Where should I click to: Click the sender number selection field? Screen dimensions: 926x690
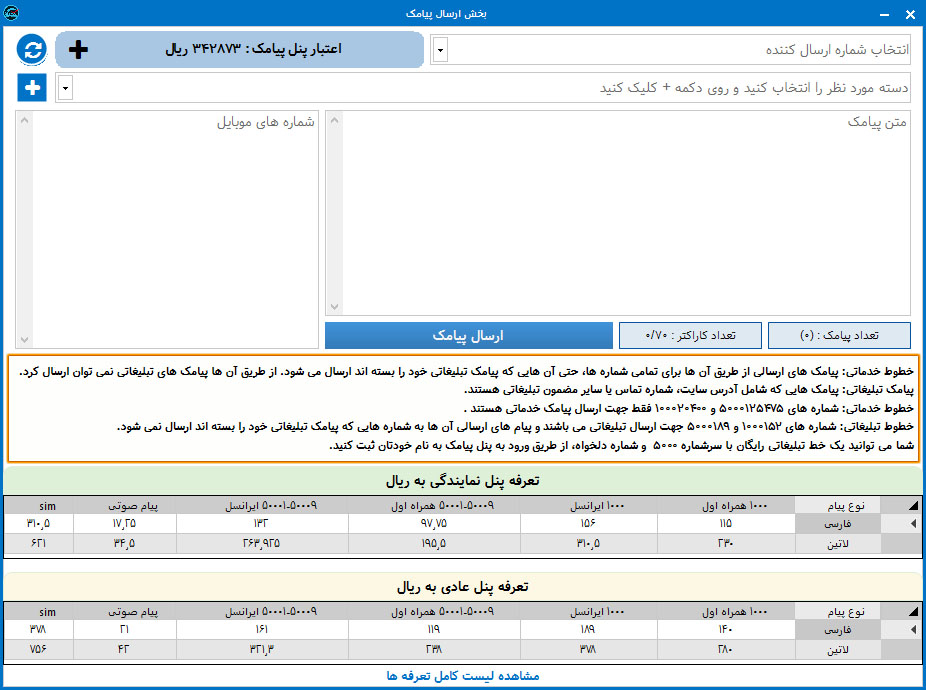pyautogui.click(x=670, y=50)
